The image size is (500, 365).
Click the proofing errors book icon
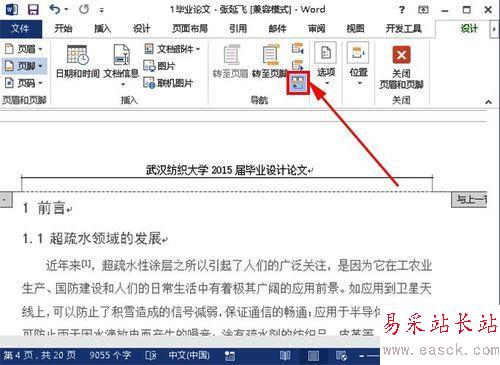click(x=151, y=356)
